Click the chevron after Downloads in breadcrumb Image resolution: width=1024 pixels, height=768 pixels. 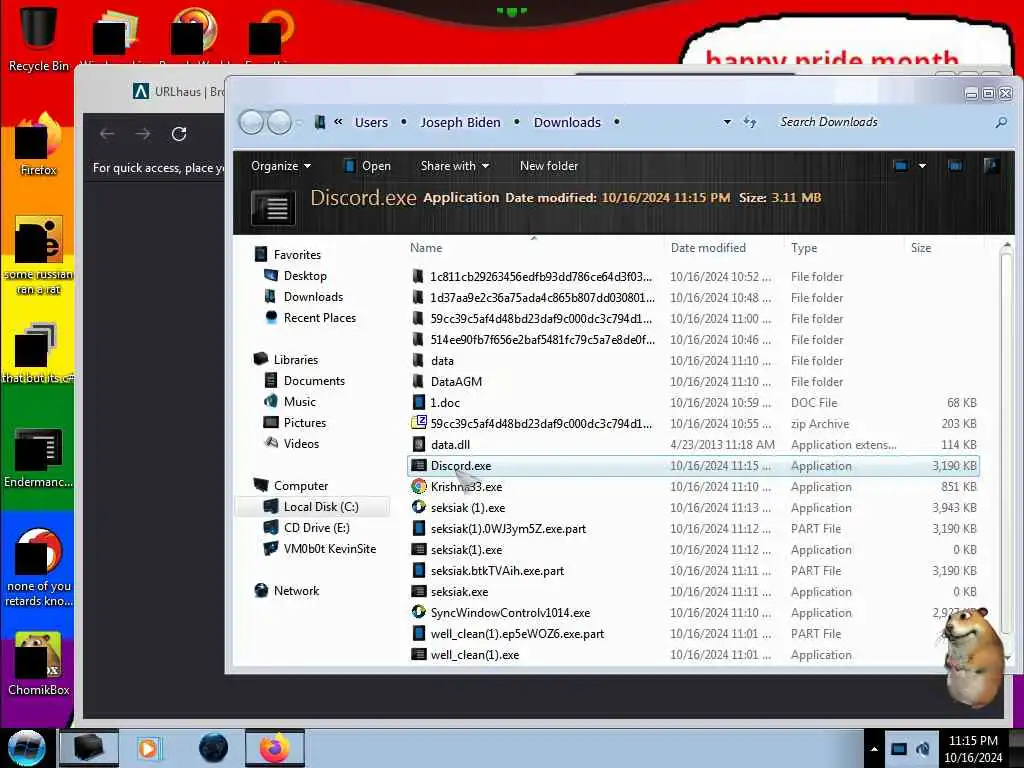click(616, 122)
